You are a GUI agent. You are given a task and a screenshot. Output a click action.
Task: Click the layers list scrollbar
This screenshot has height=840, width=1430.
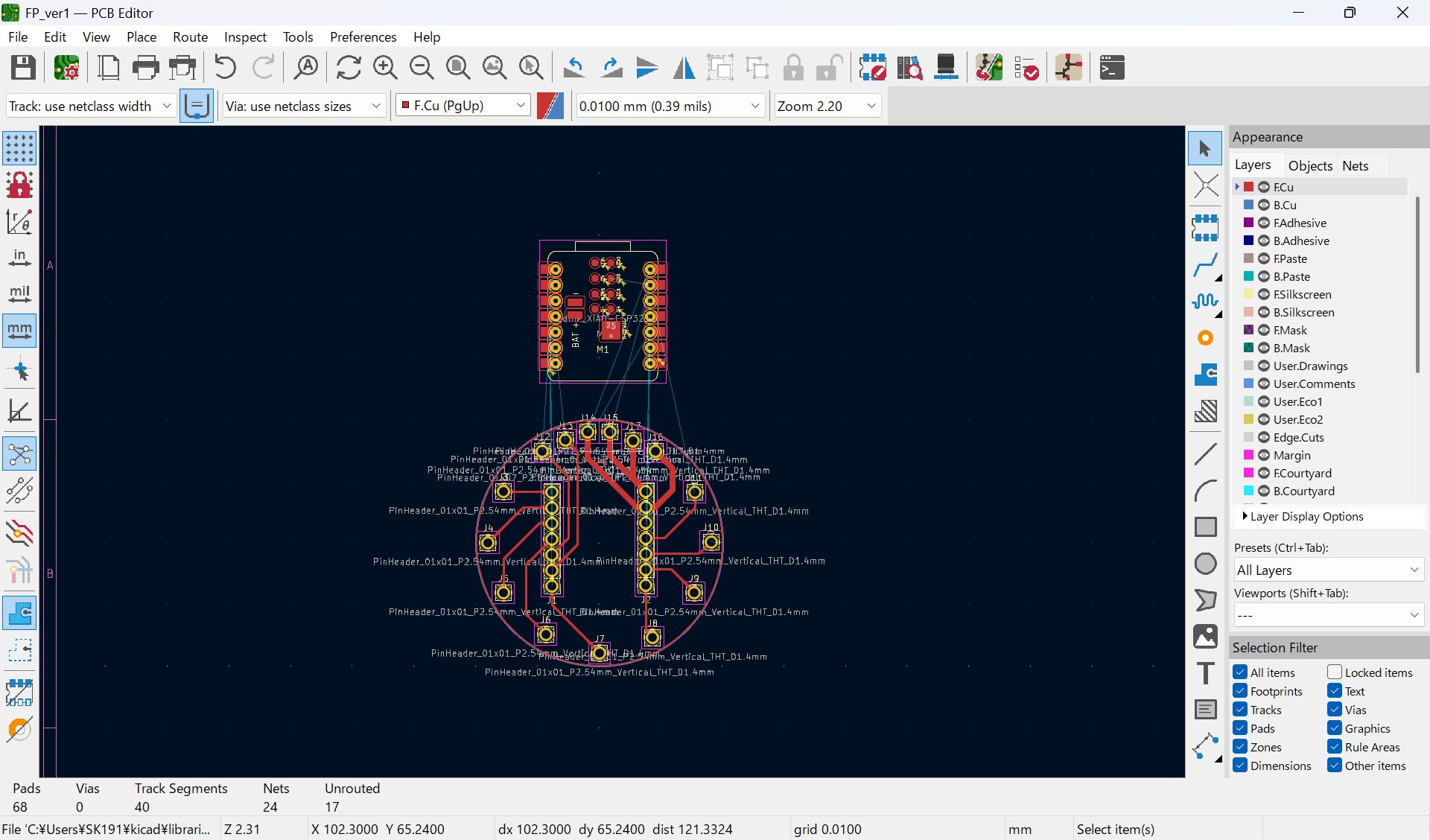pos(1417,283)
